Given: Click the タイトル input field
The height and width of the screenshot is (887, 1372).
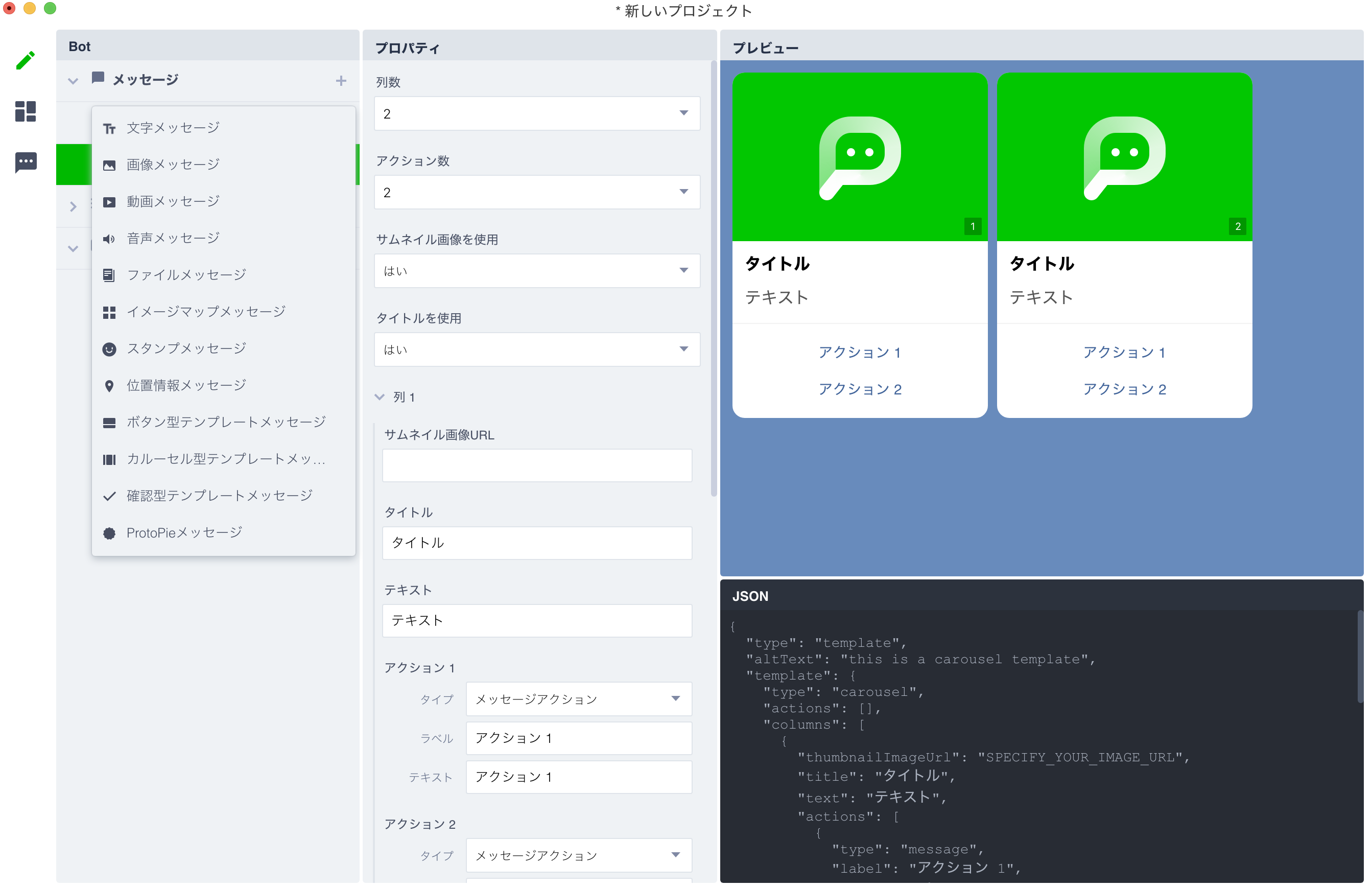Looking at the screenshot, I should [x=537, y=543].
